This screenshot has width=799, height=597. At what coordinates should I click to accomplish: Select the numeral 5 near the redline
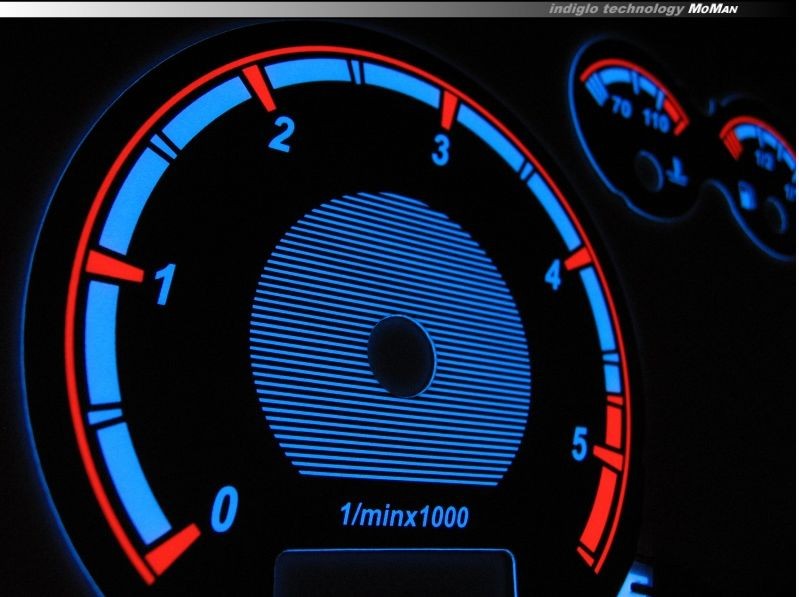pos(580,444)
